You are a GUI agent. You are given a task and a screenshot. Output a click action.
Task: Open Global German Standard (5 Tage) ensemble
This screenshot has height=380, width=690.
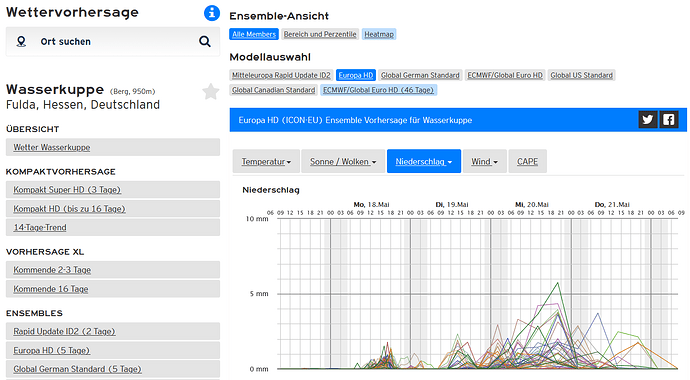113,369
